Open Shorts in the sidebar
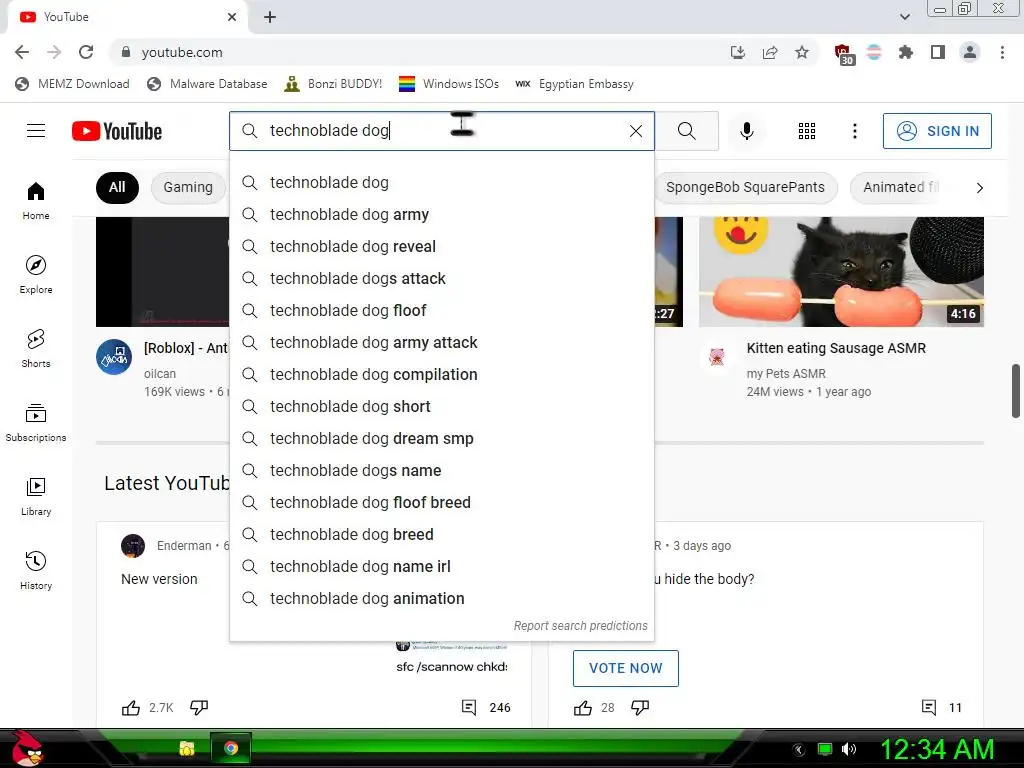The height and width of the screenshot is (768, 1024). click(x=36, y=349)
